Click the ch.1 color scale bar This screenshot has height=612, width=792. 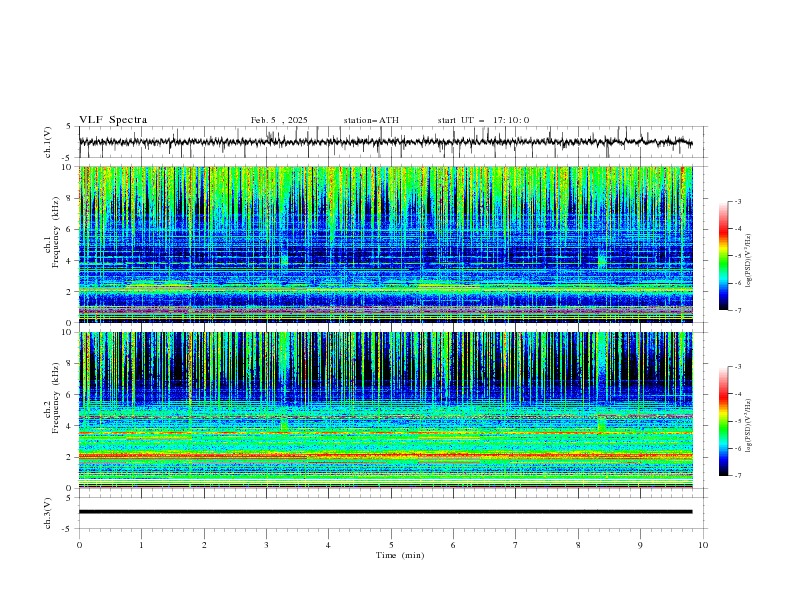724,256
